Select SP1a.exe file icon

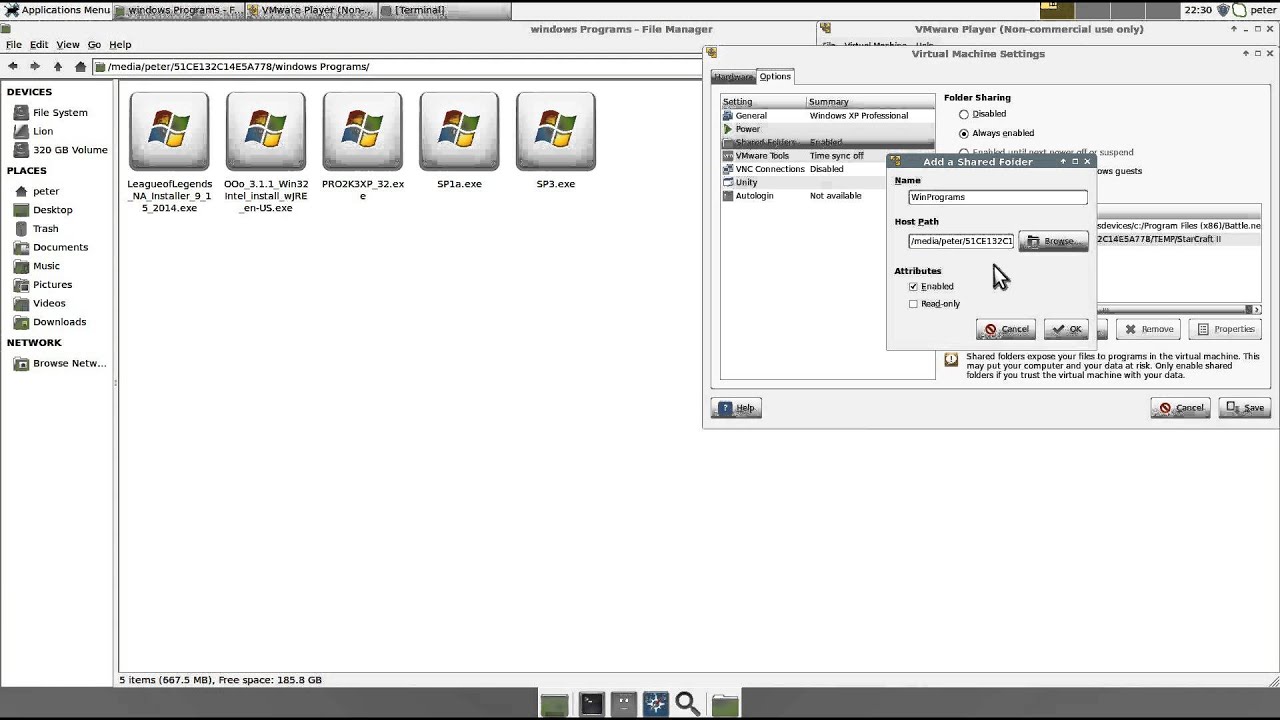[459, 131]
